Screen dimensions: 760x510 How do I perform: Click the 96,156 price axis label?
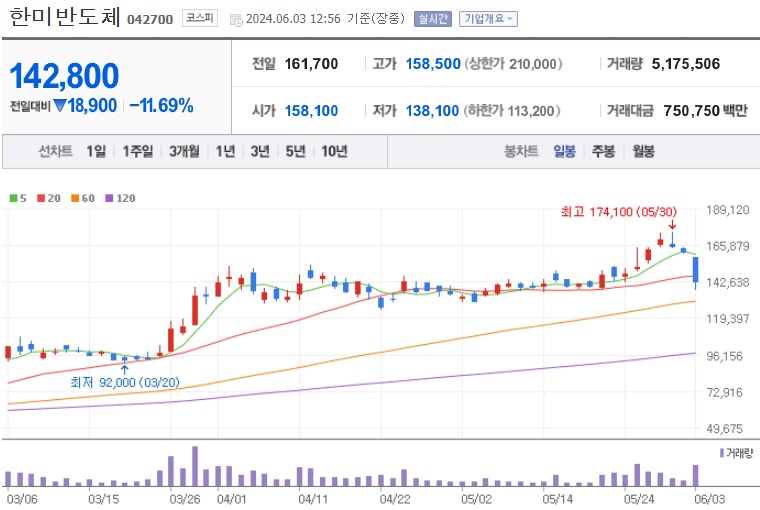[724, 356]
